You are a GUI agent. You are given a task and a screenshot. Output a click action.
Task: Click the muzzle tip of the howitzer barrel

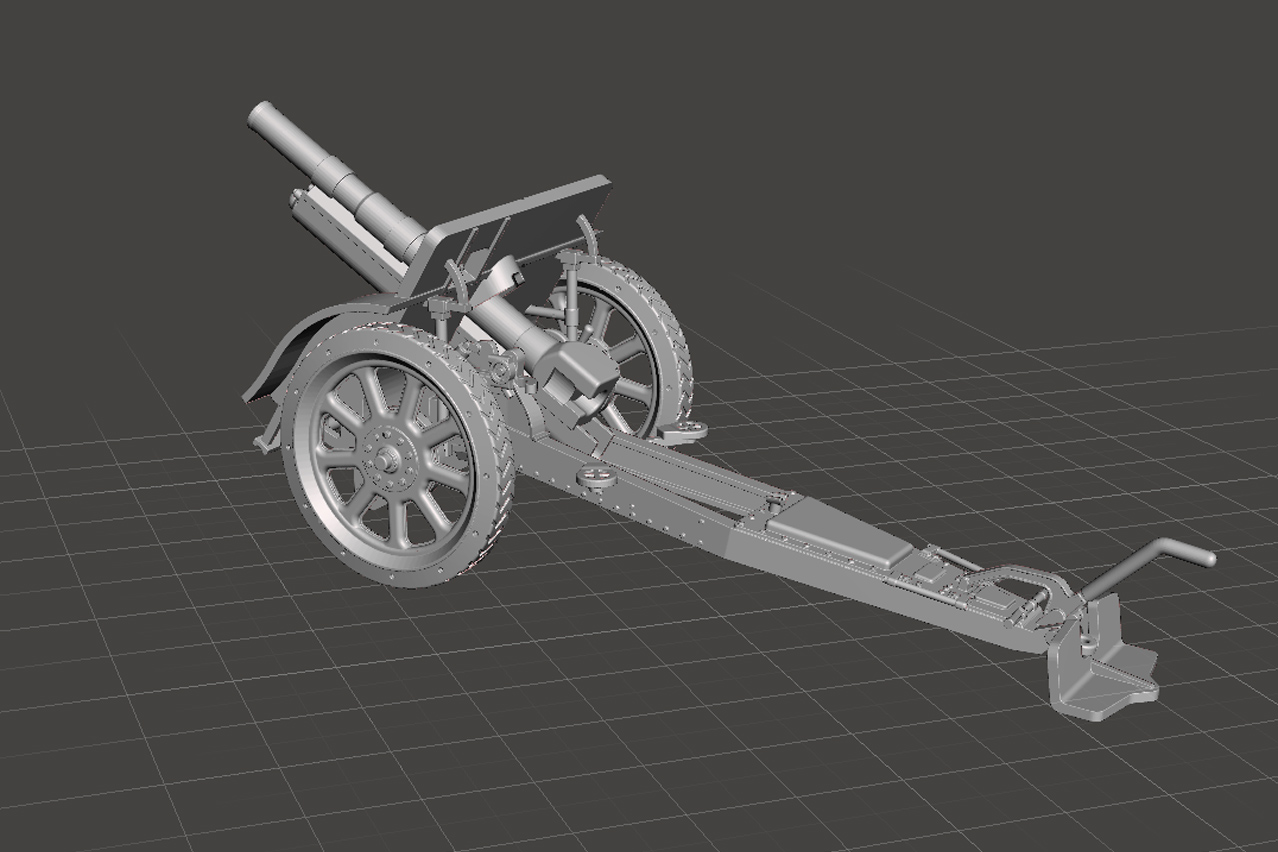click(x=260, y=114)
